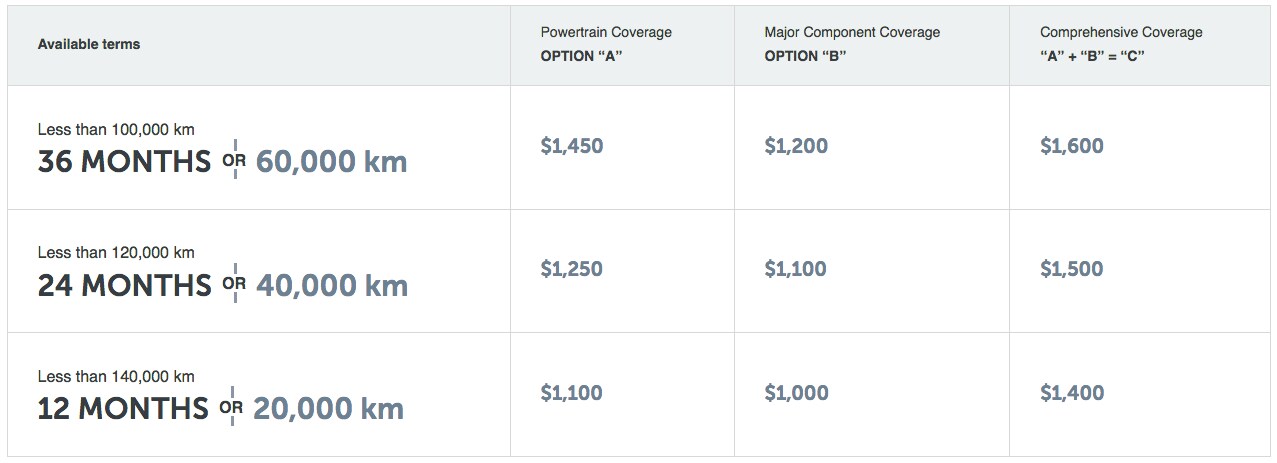Choose the $1,450 Powertrain price
This screenshot has width=1277, height=463.
click(572, 146)
